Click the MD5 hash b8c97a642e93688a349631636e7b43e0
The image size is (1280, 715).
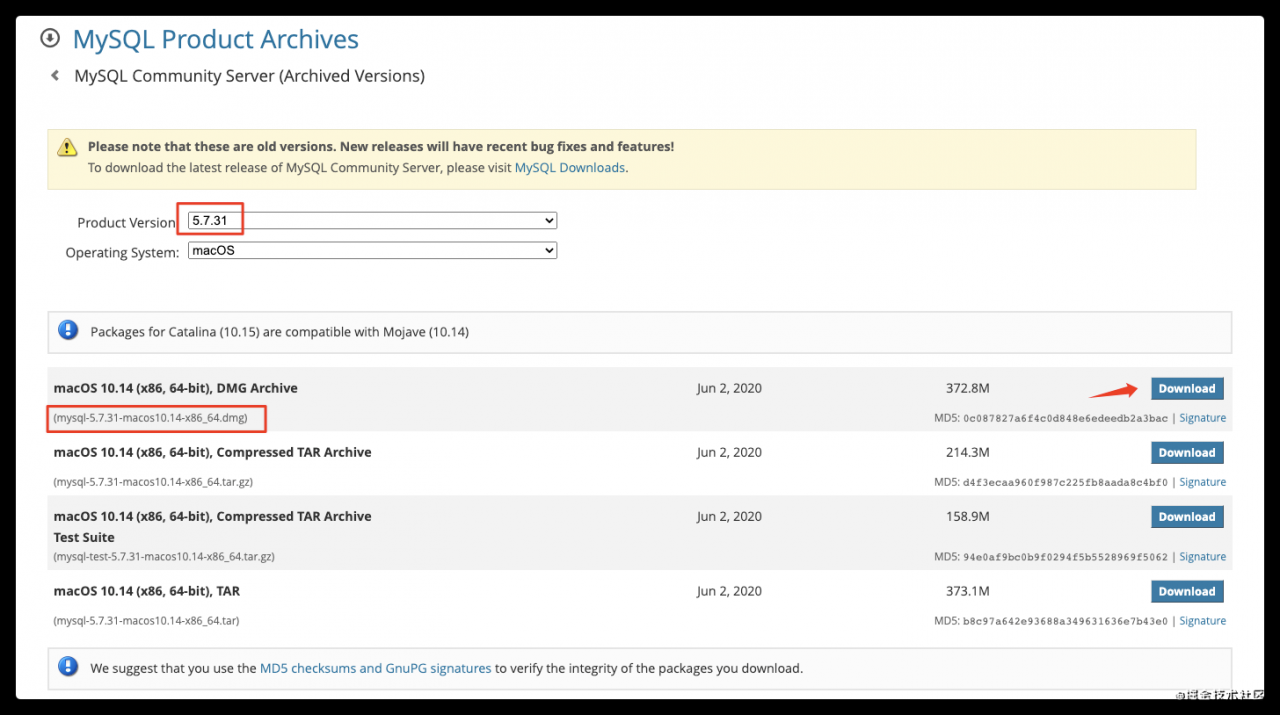pos(1067,621)
